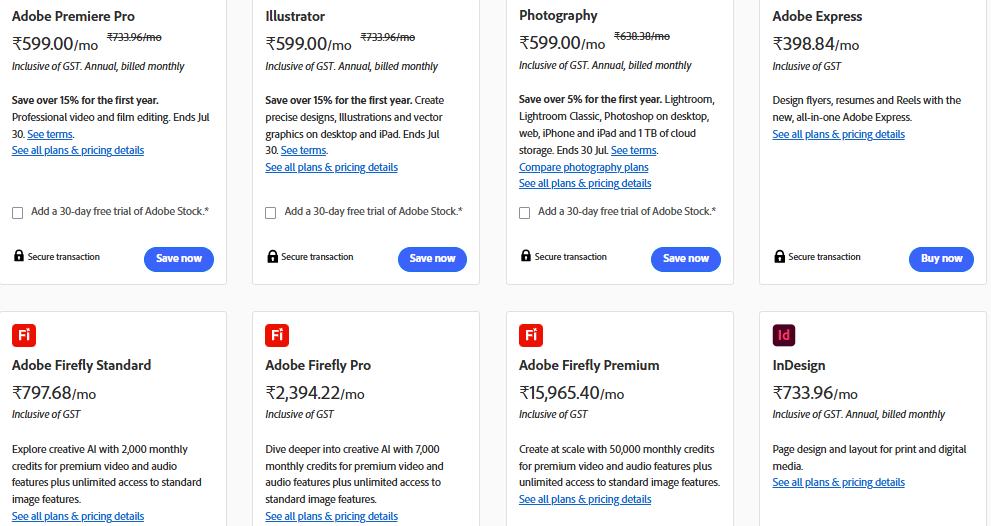Click Save now for Illustrator
The image size is (991, 526).
tap(432, 259)
